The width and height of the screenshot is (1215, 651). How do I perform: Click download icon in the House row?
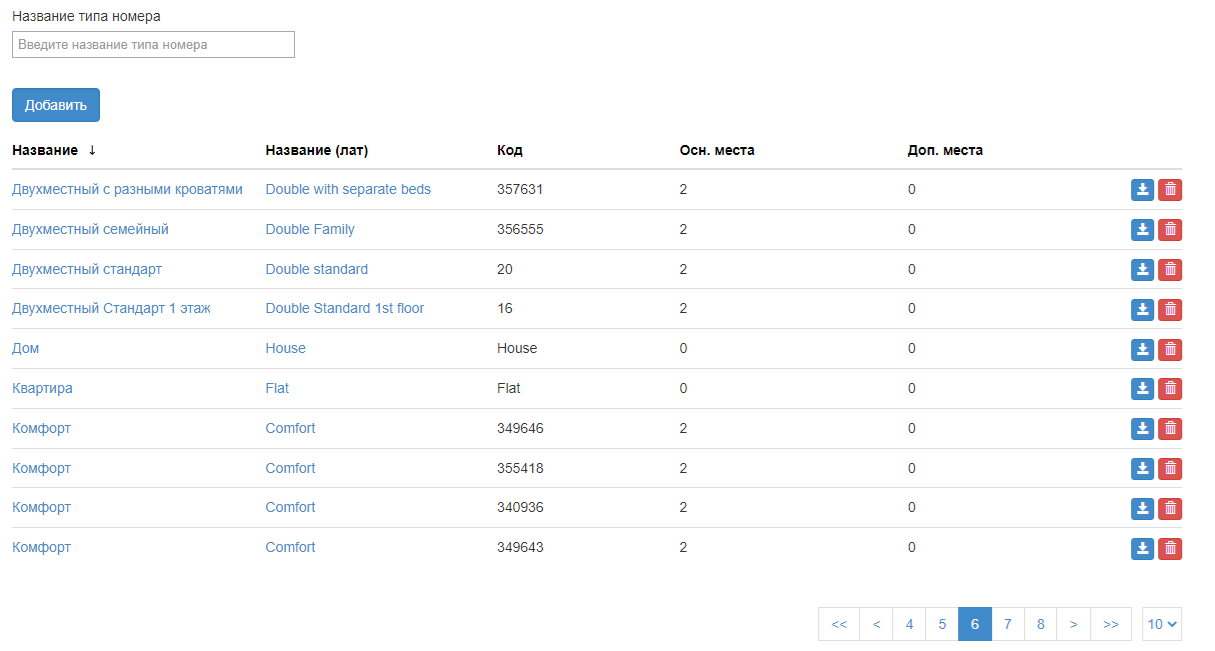tap(1142, 349)
